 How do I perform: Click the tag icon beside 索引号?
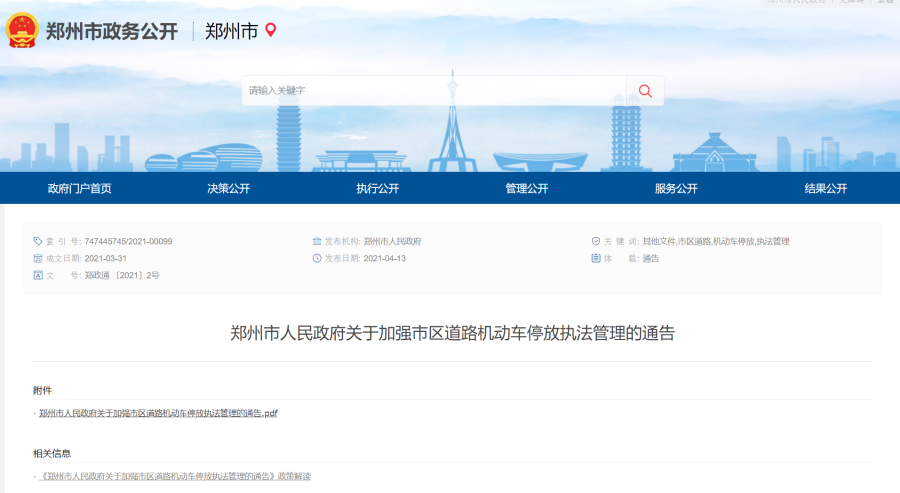pyautogui.click(x=38, y=241)
